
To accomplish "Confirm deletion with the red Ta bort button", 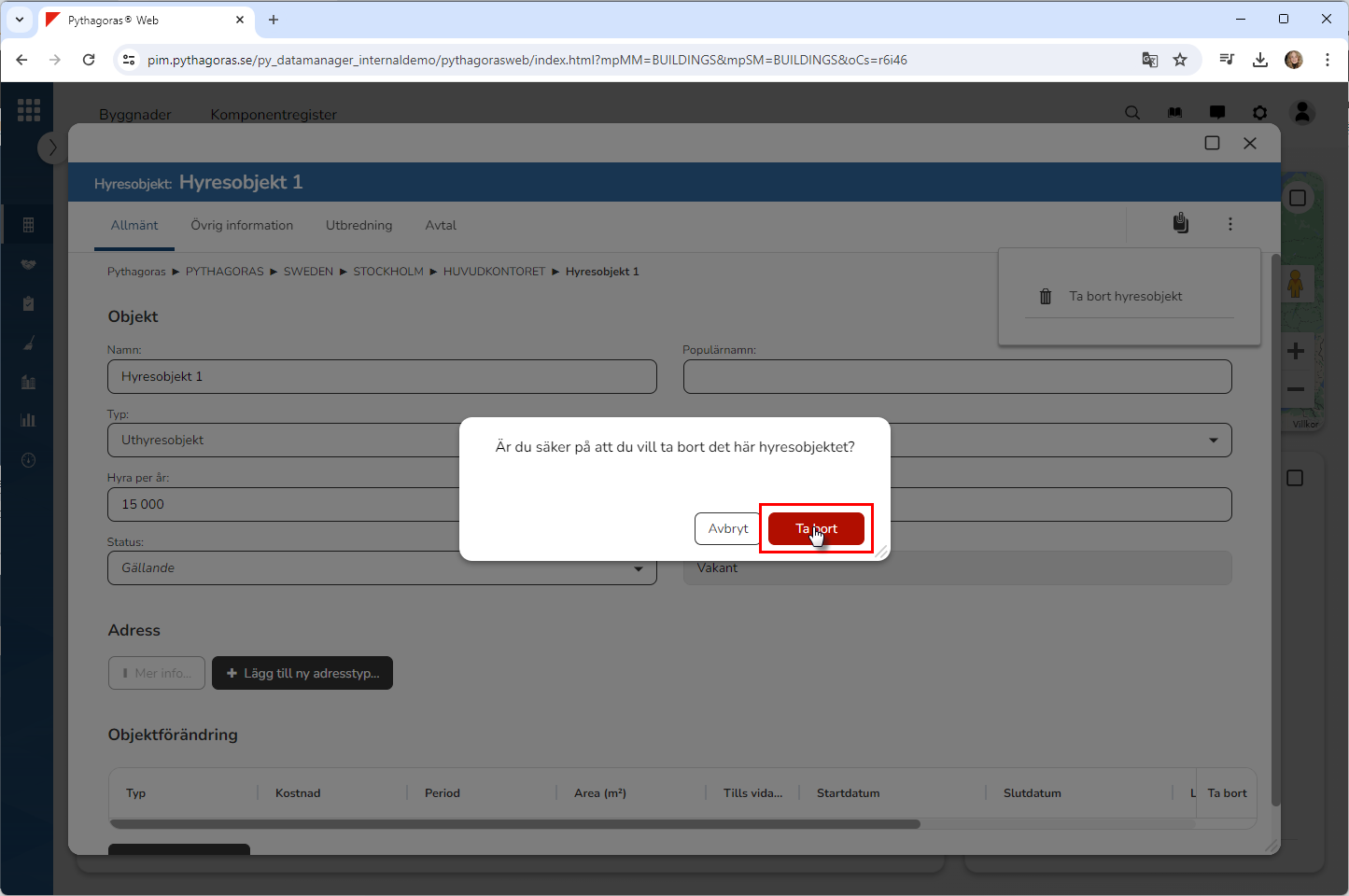I will [816, 528].
